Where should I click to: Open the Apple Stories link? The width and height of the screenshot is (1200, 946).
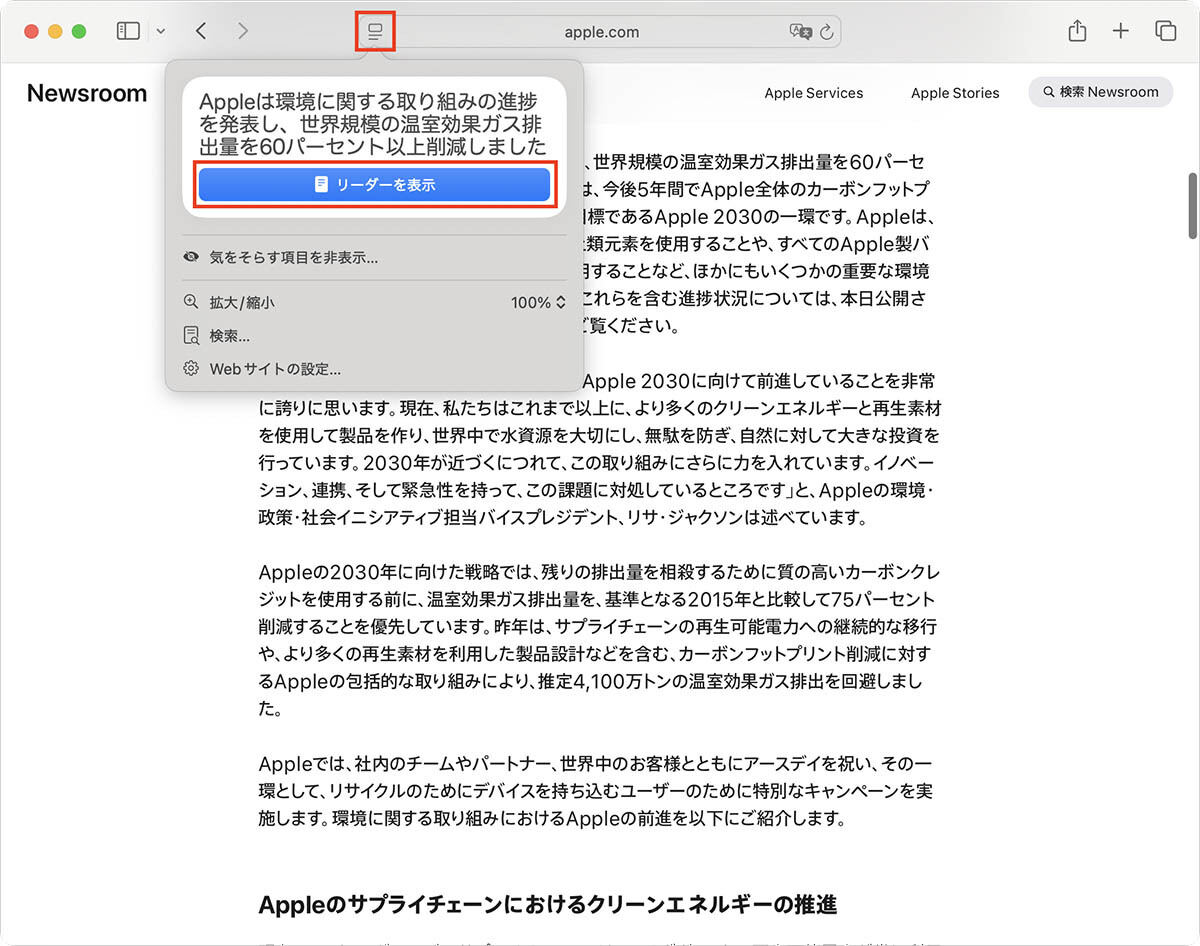pyautogui.click(x=955, y=93)
